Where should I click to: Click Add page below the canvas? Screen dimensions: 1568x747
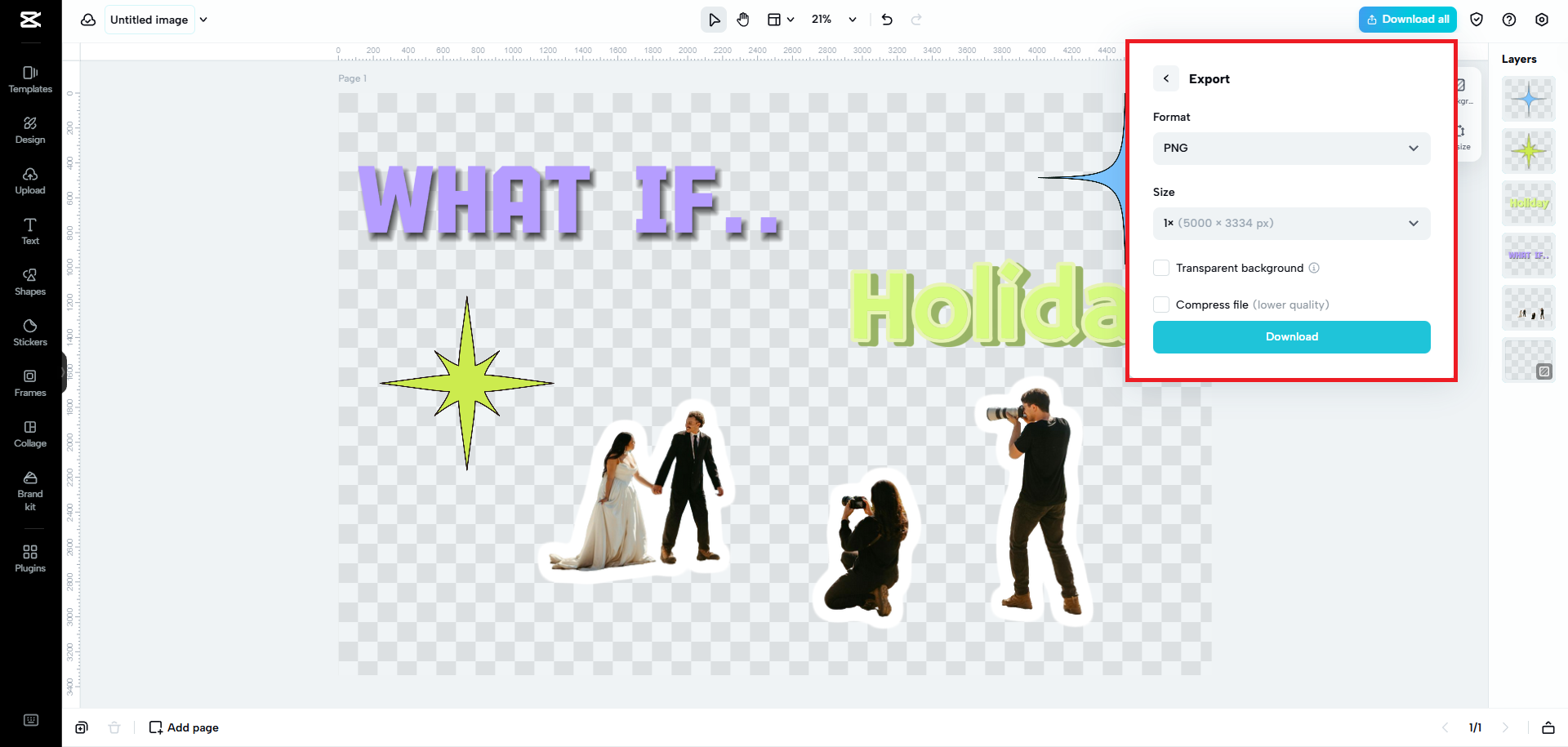pos(183,727)
